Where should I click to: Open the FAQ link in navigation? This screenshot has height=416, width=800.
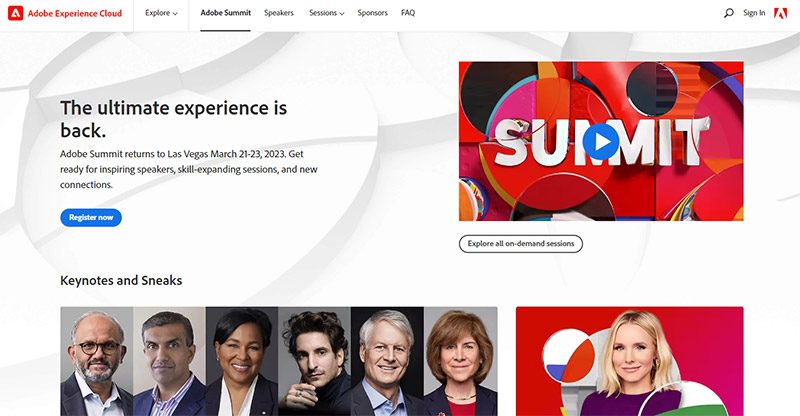tap(408, 13)
